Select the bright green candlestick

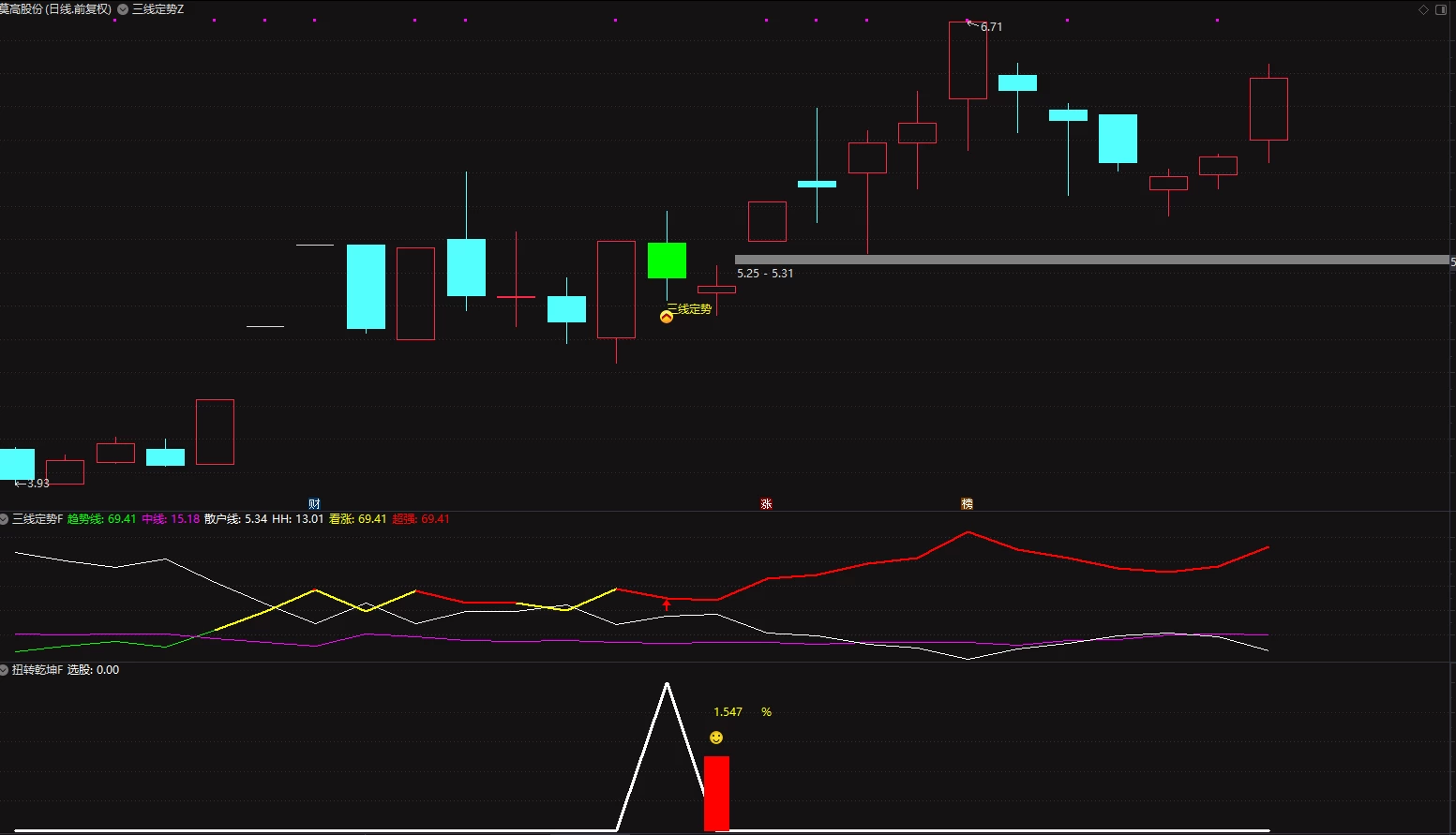[667, 261]
